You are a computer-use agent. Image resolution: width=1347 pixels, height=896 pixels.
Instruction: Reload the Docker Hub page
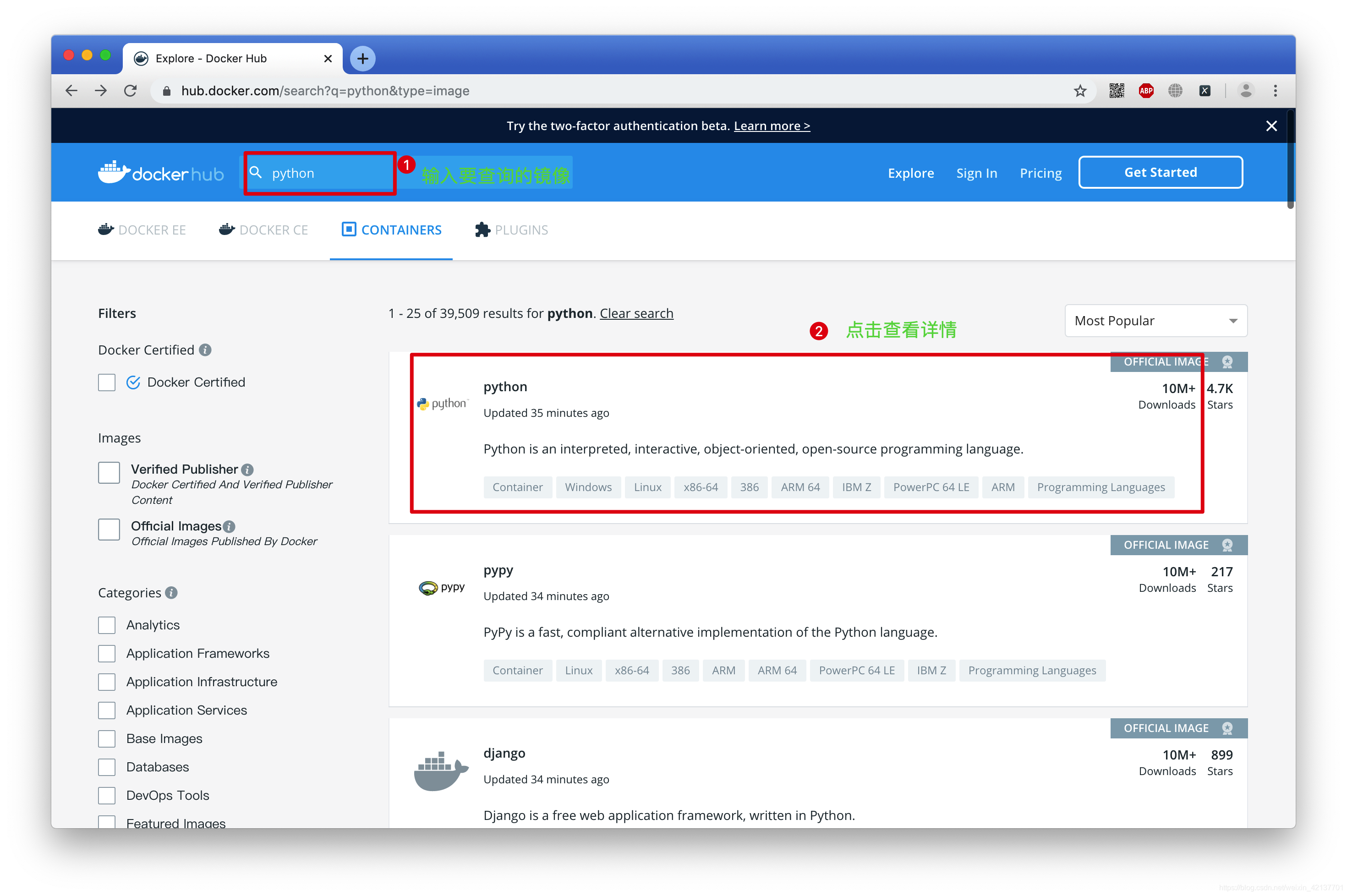coord(130,91)
